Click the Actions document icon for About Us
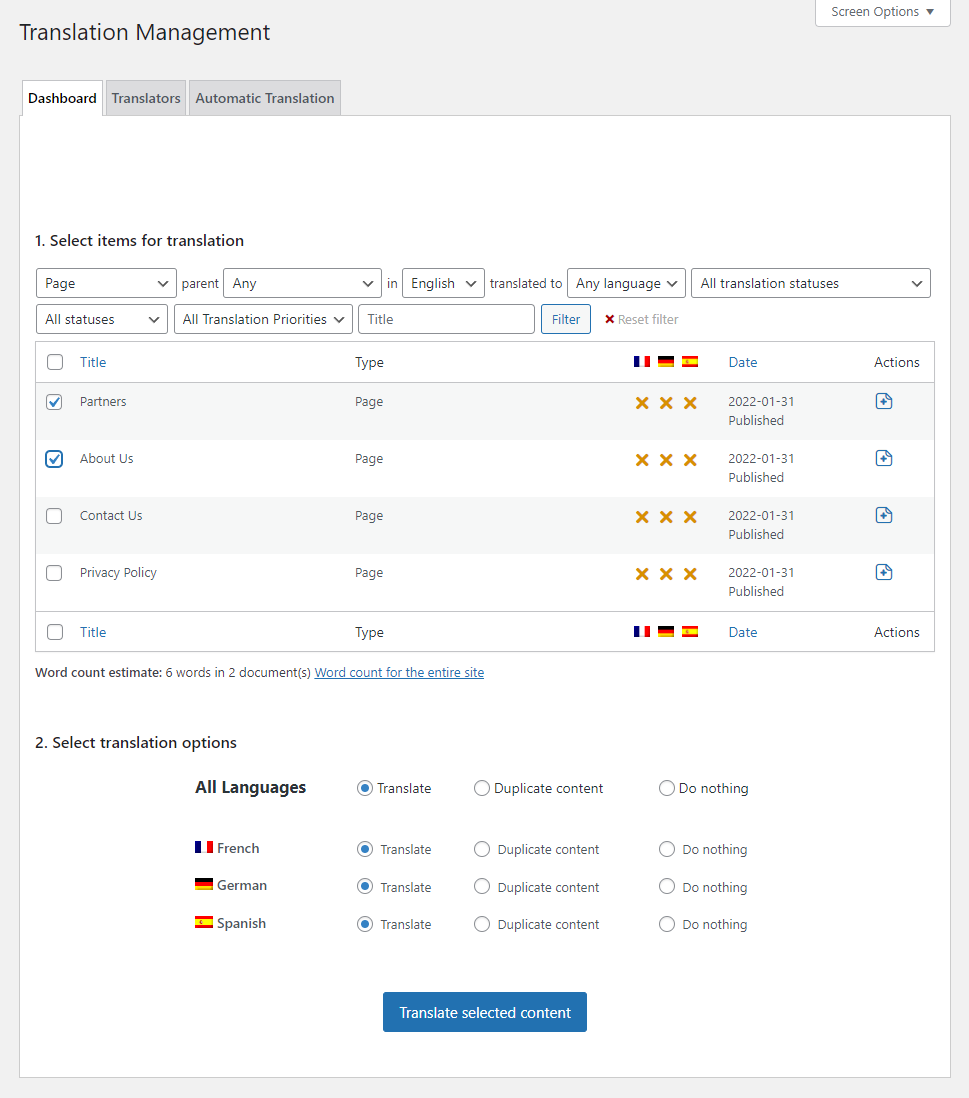The width and height of the screenshot is (969, 1098). (883, 457)
